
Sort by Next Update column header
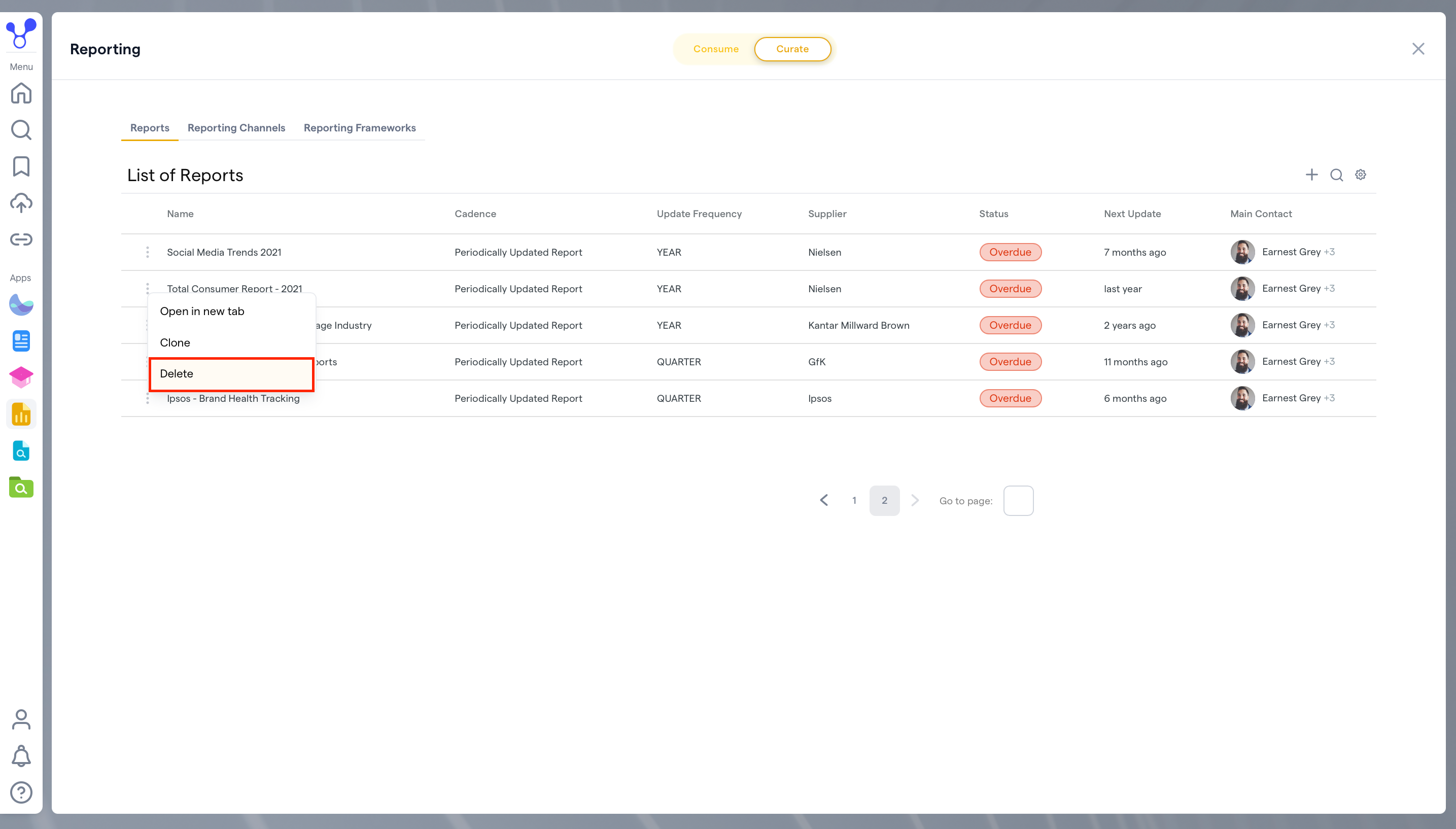click(1132, 214)
